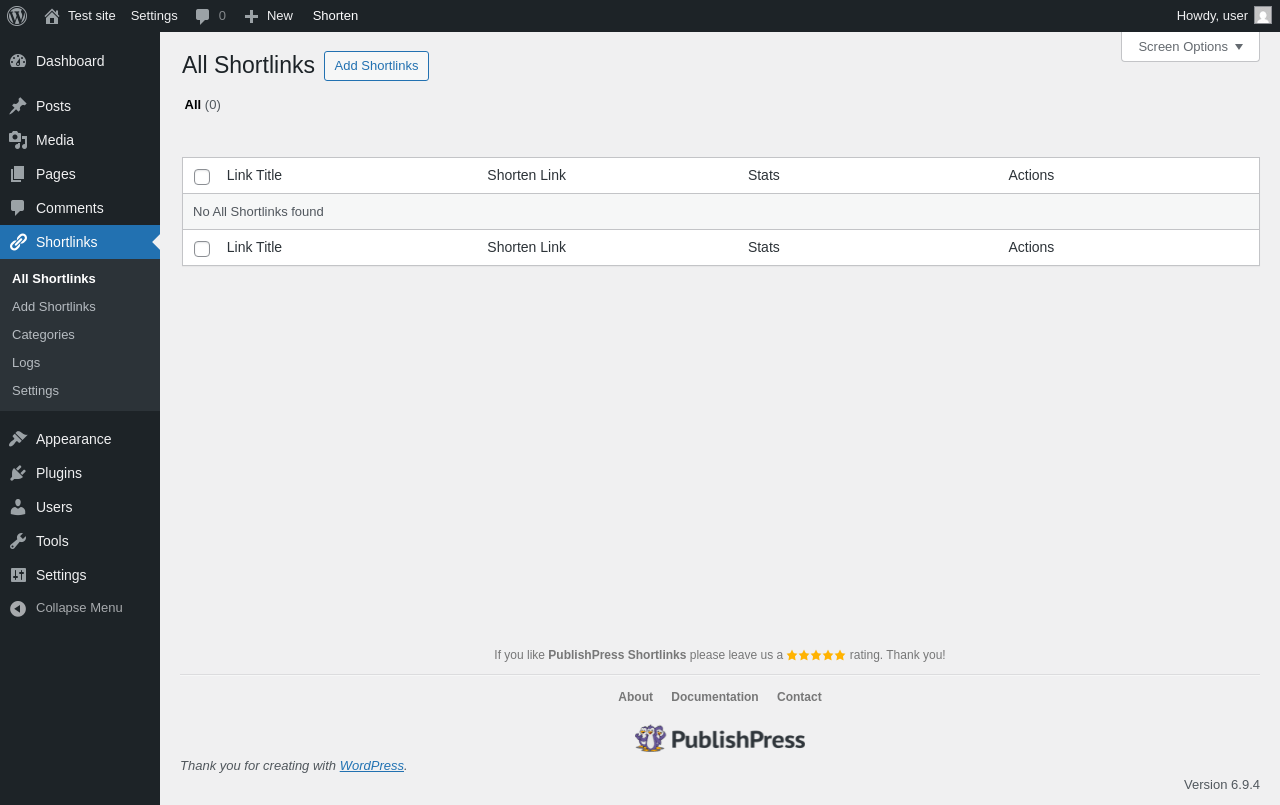The width and height of the screenshot is (1280, 805).
Task: Go to Dashboard in the sidebar
Action: [x=80, y=61]
